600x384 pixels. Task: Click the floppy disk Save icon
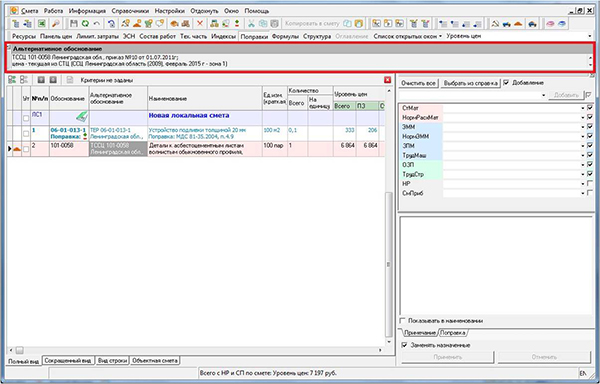(73, 24)
